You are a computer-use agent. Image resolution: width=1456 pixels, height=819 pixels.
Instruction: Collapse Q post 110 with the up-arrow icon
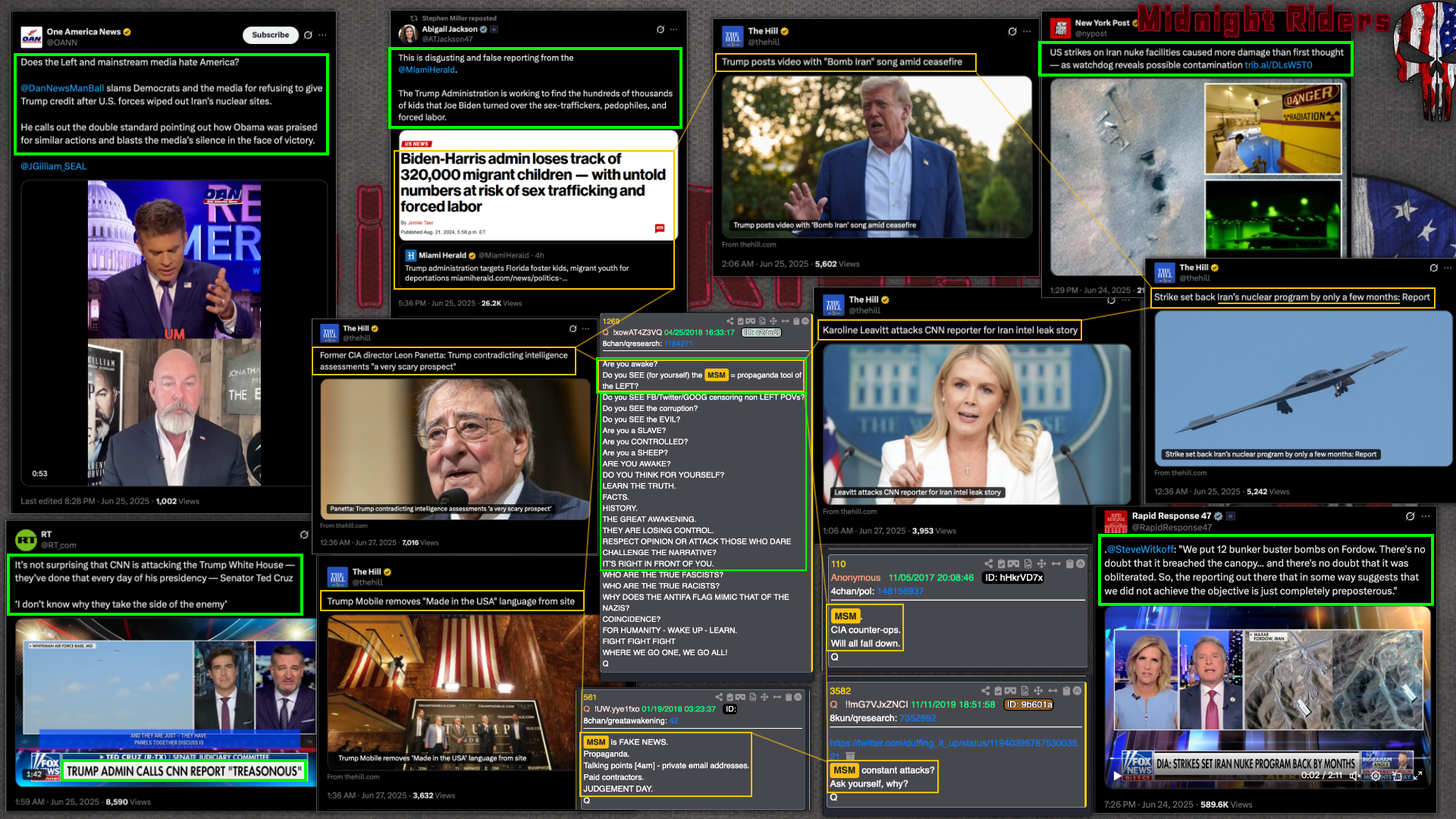1081,563
